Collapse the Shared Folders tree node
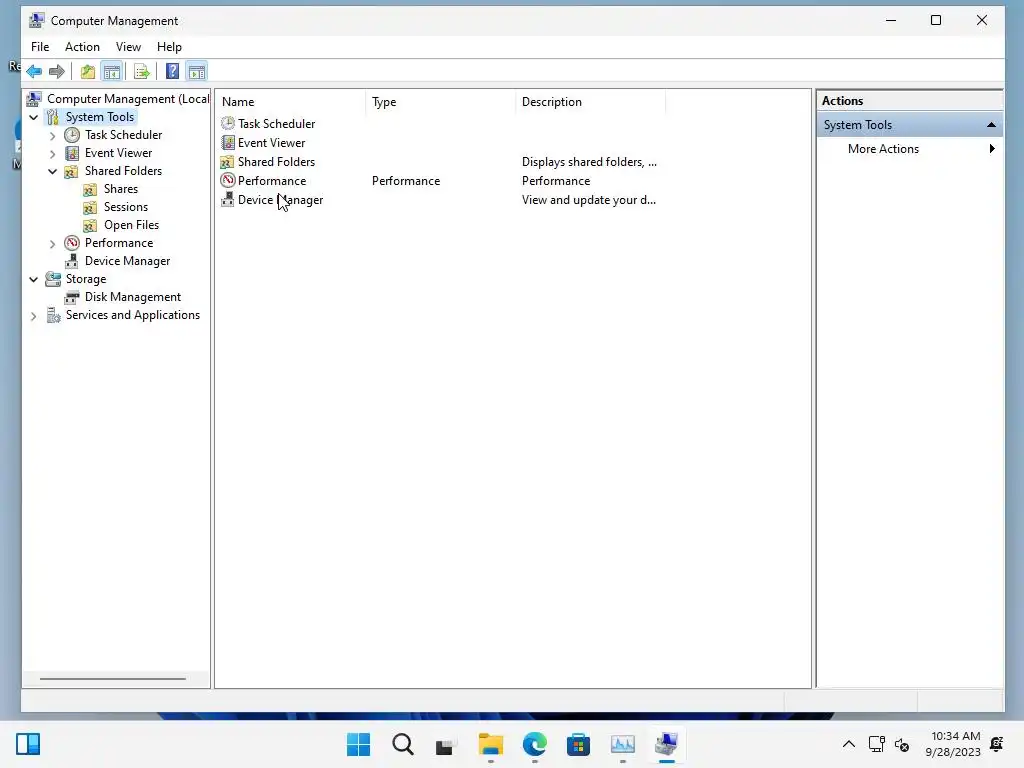The image size is (1024, 768). pyautogui.click(x=52, y=171)
